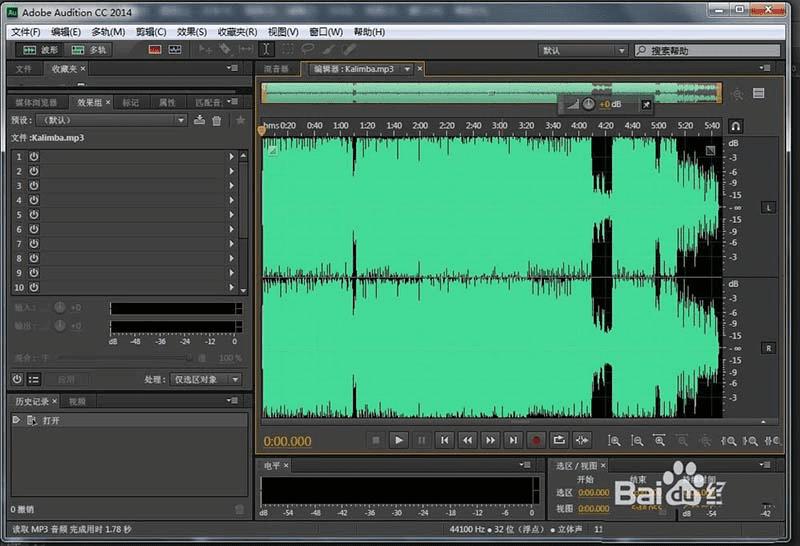Open the 效果(S) menu

[x=192, y=32]
